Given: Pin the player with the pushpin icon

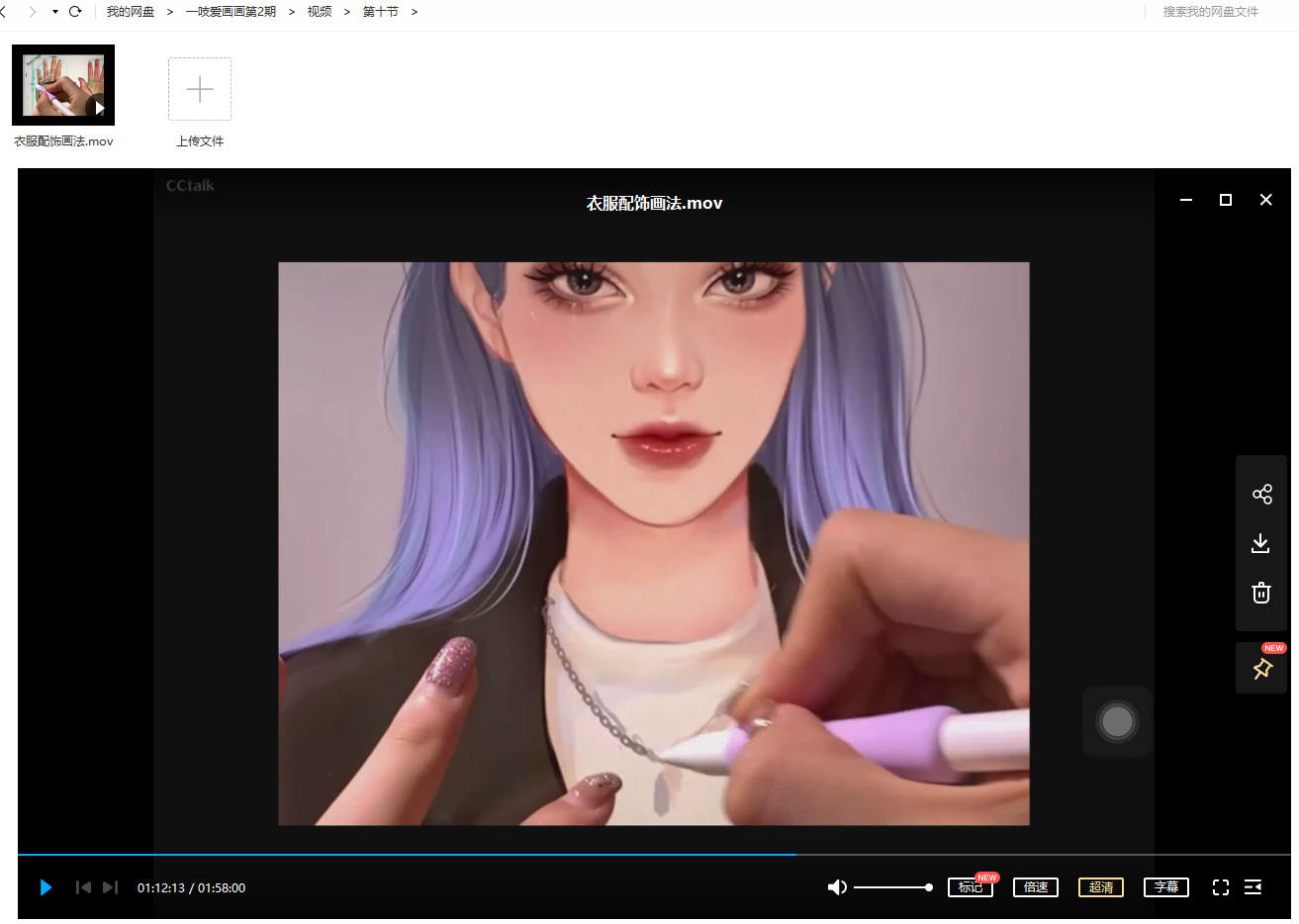Looking at the screenshot, I should pos(1261,669).
